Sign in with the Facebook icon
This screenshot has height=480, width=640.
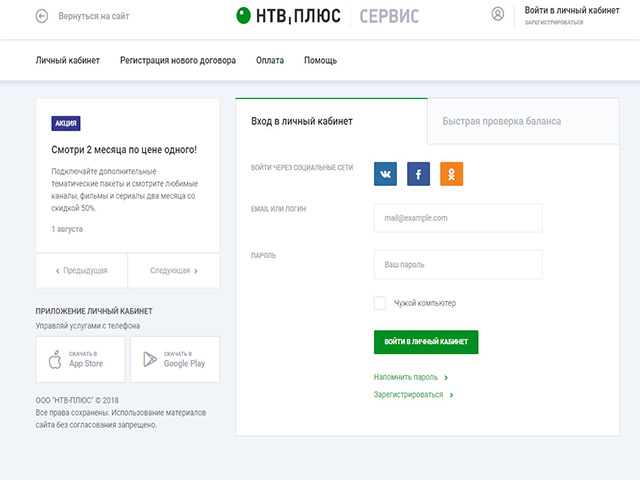tap(418, 174)
